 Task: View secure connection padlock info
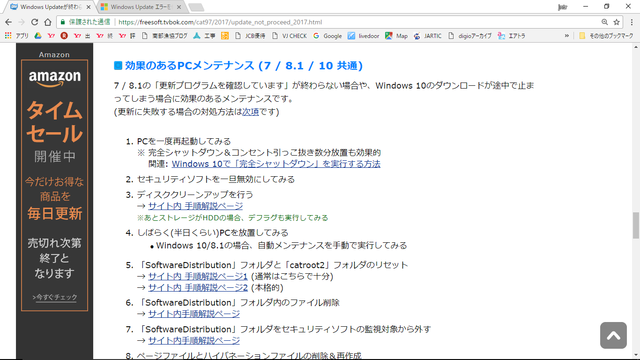63,22
